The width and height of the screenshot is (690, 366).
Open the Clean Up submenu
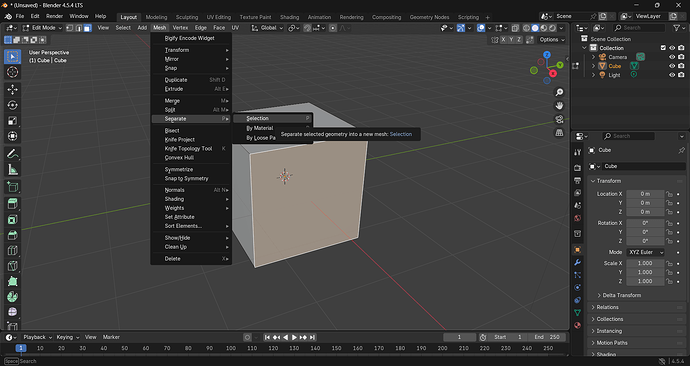click(x=191, y=247)
